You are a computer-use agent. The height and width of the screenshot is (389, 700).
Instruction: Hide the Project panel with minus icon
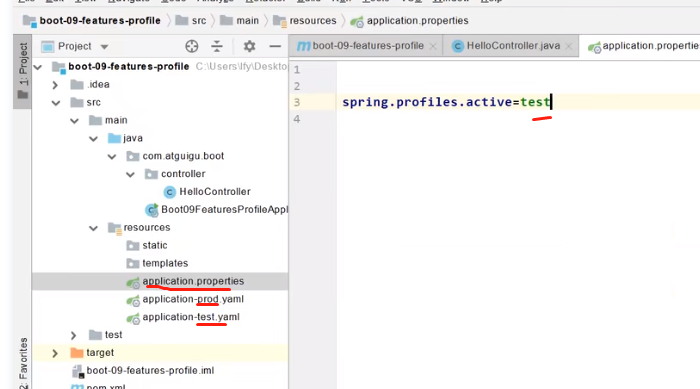coord(275,46)
